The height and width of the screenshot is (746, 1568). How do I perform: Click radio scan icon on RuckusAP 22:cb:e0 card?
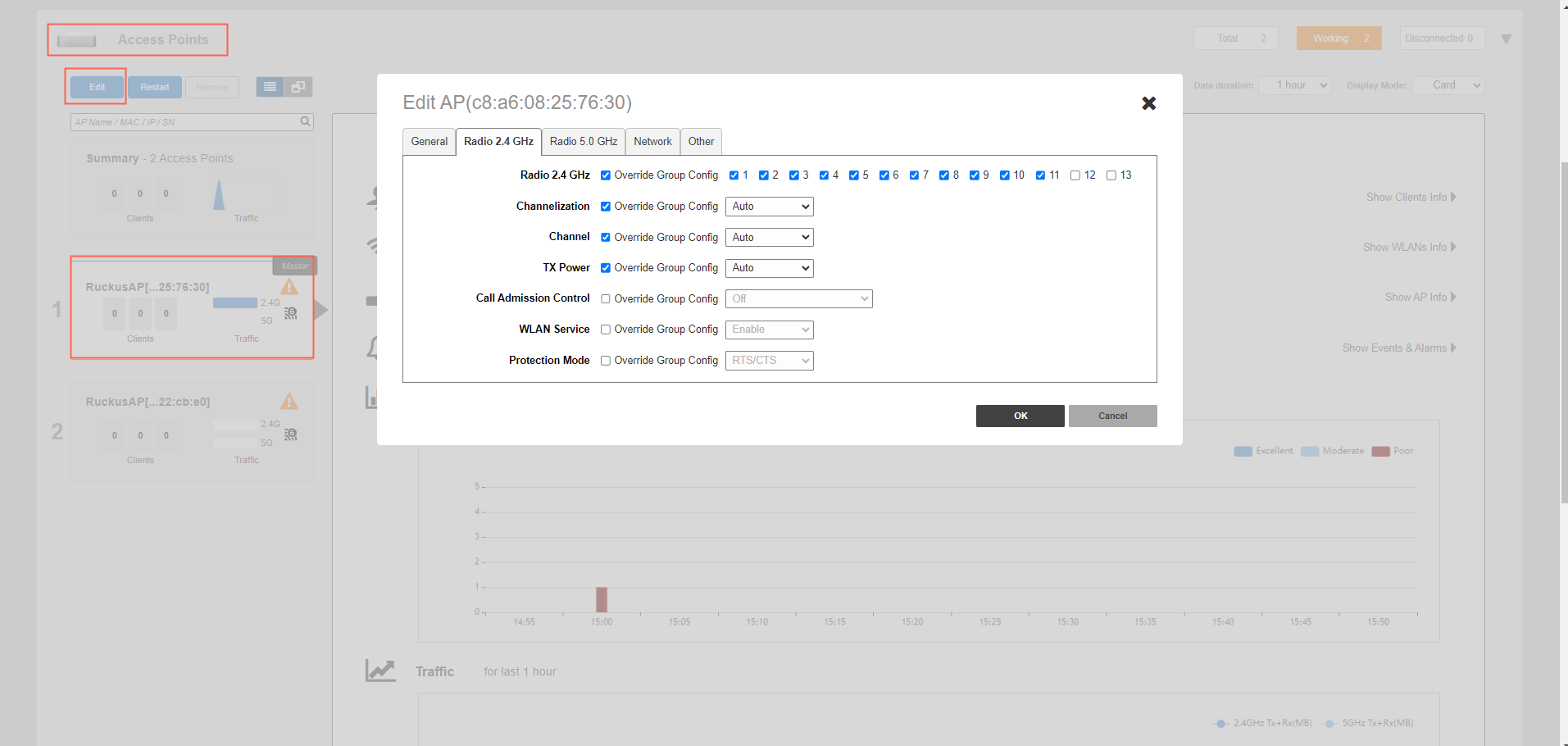(x=291, y=434)
